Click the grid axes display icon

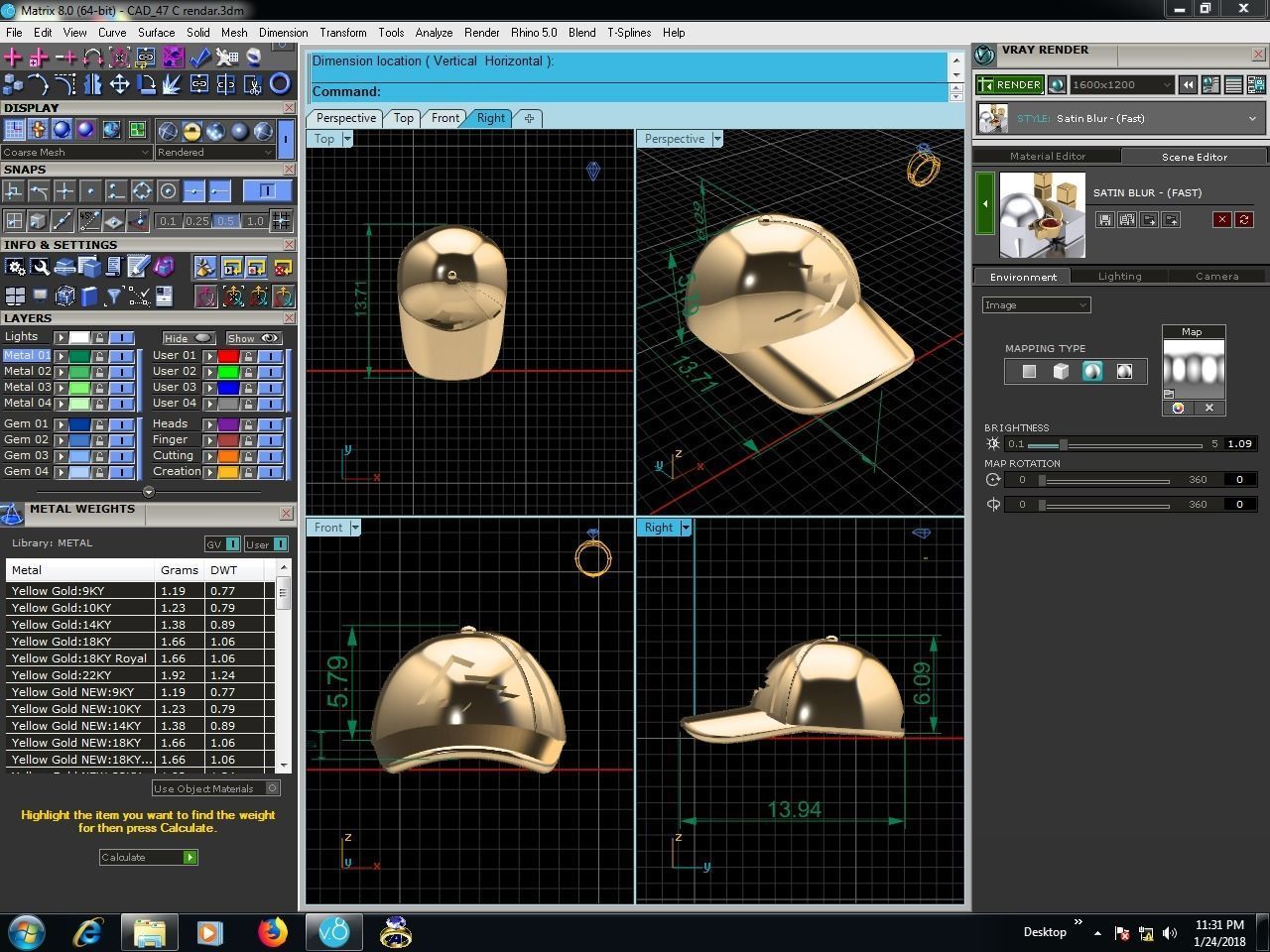pyautogui.click(x=14, y=130)
